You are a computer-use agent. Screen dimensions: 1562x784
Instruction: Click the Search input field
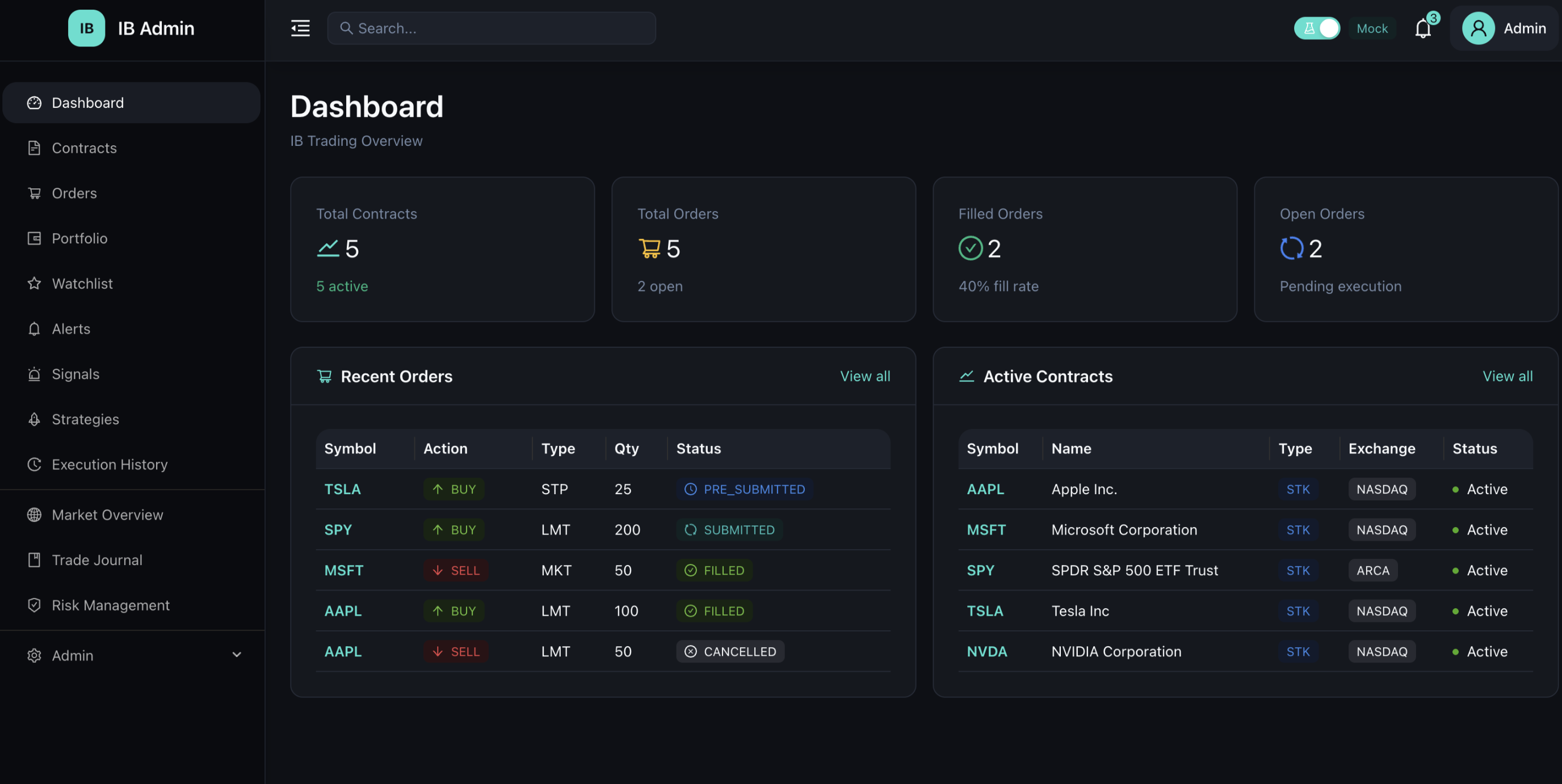[491, 28]
